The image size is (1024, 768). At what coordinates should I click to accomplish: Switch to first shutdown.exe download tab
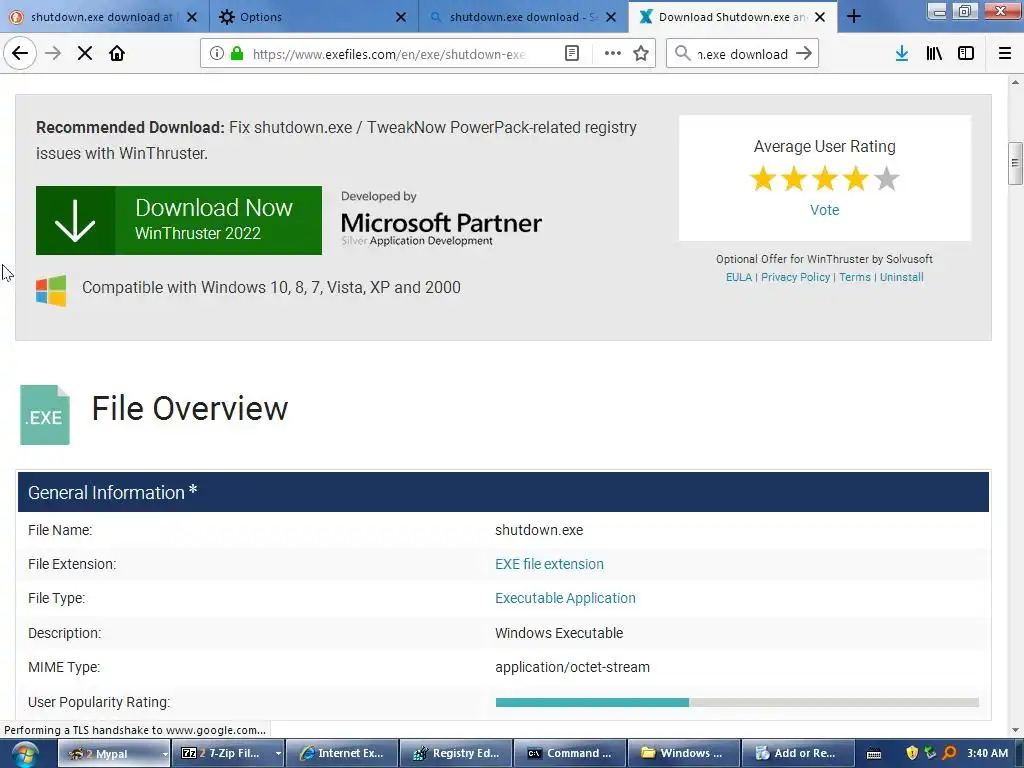104,17
